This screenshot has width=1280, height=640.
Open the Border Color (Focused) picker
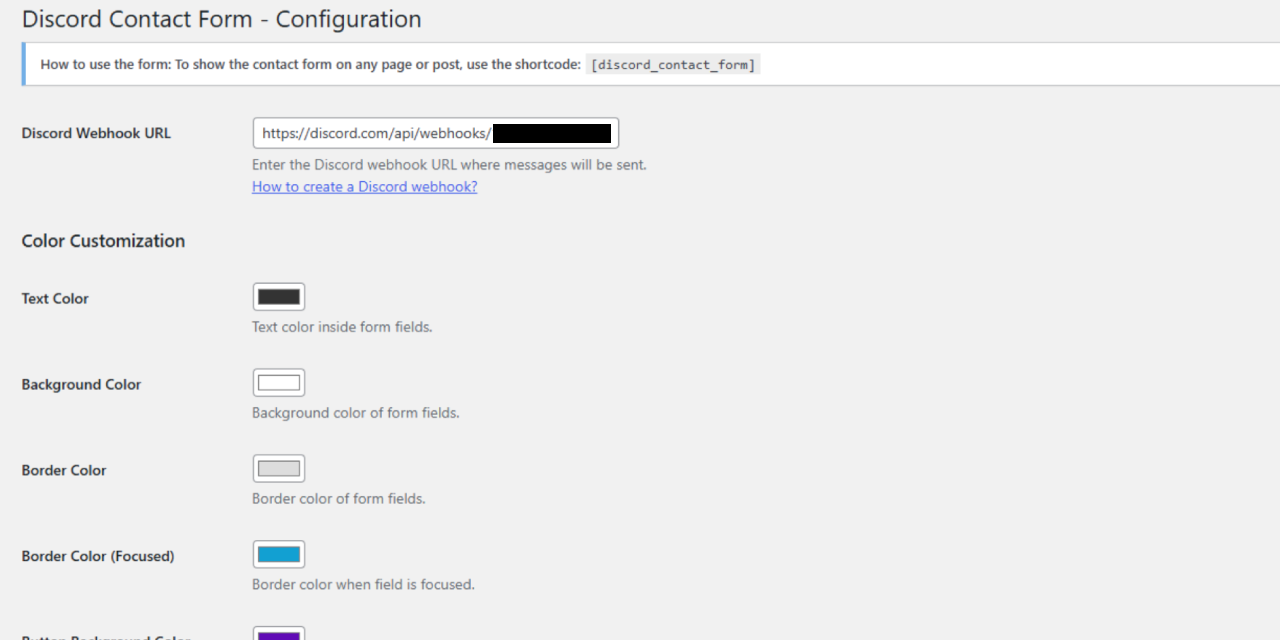278,553
